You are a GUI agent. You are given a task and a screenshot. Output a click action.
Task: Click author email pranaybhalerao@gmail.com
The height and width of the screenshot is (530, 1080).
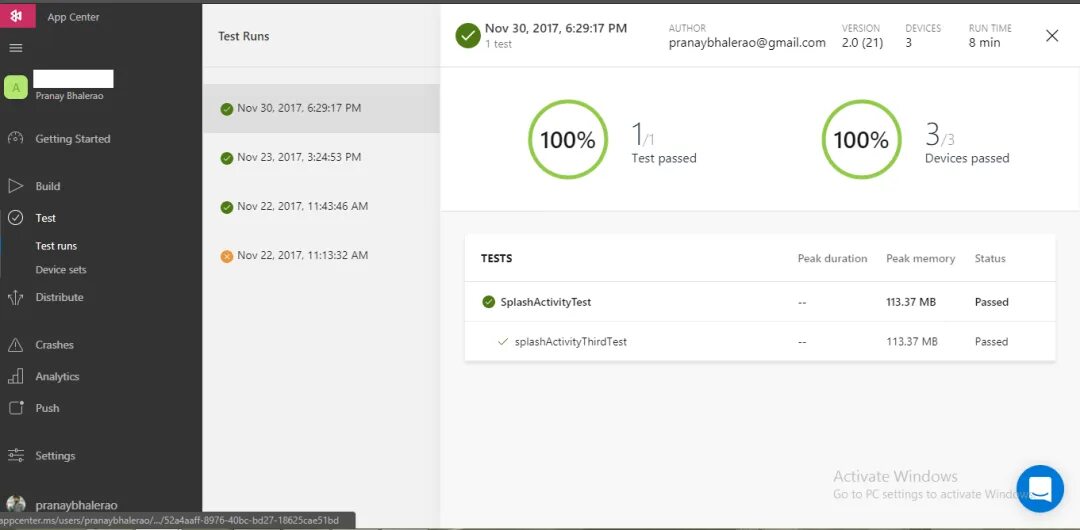(747, 43)
